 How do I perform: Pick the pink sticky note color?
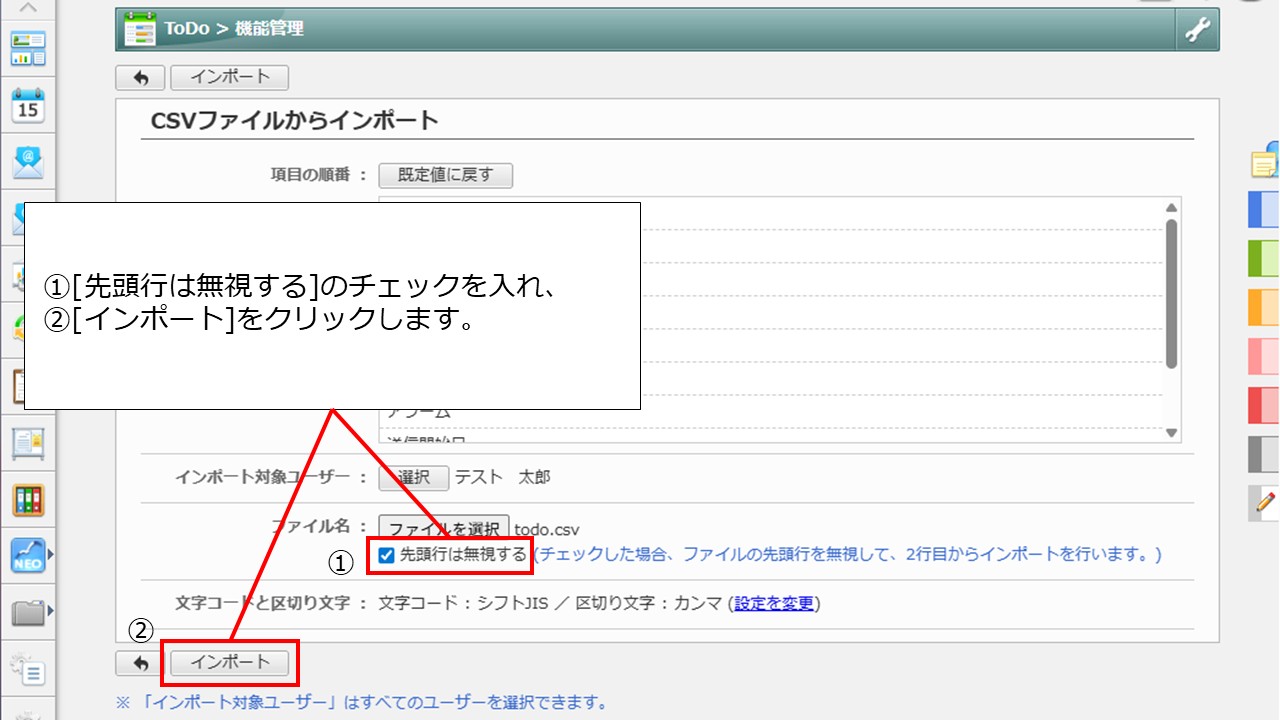coord(1265,356)
